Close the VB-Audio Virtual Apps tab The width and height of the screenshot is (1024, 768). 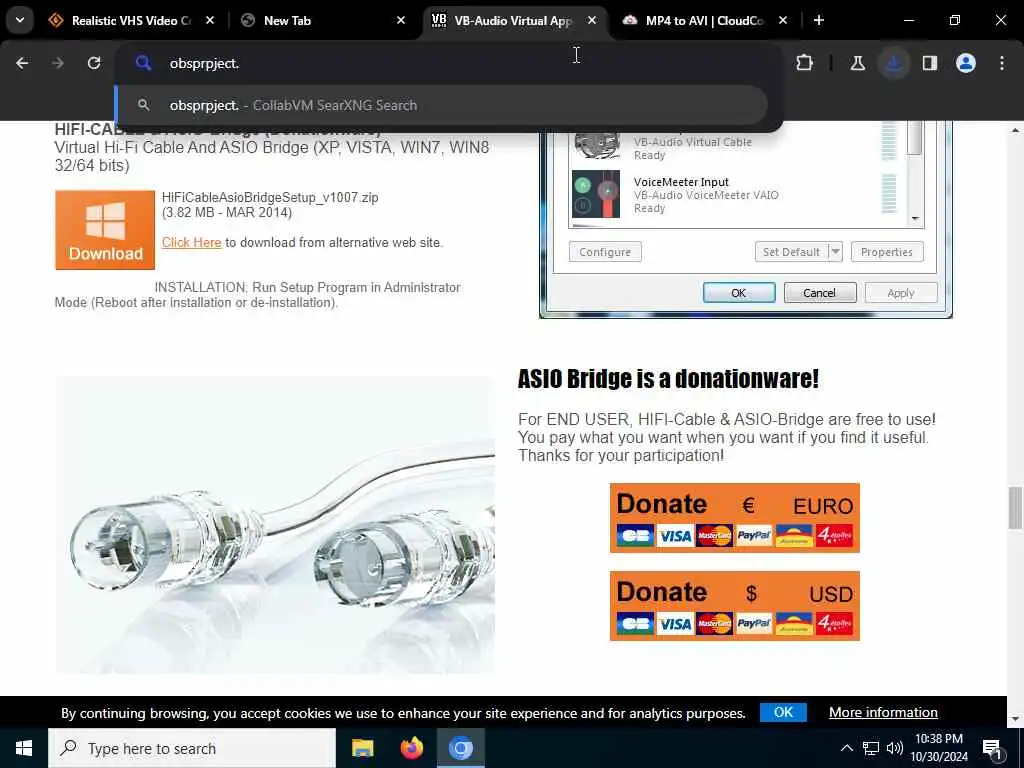[x=592, y=20]
